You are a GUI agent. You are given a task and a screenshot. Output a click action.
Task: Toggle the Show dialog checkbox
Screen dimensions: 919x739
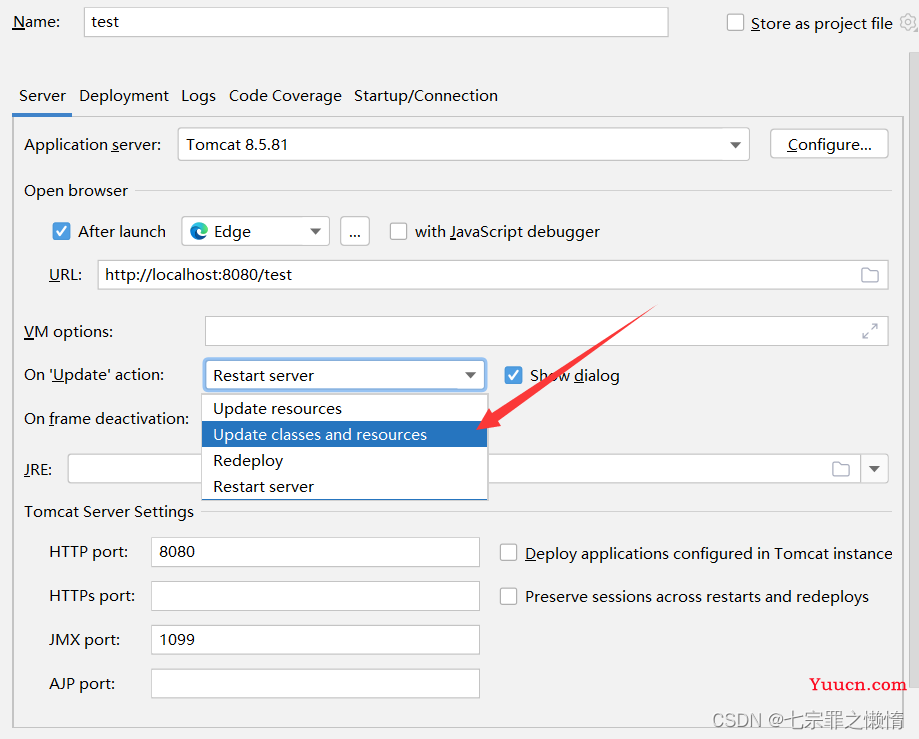coord(513,375)
